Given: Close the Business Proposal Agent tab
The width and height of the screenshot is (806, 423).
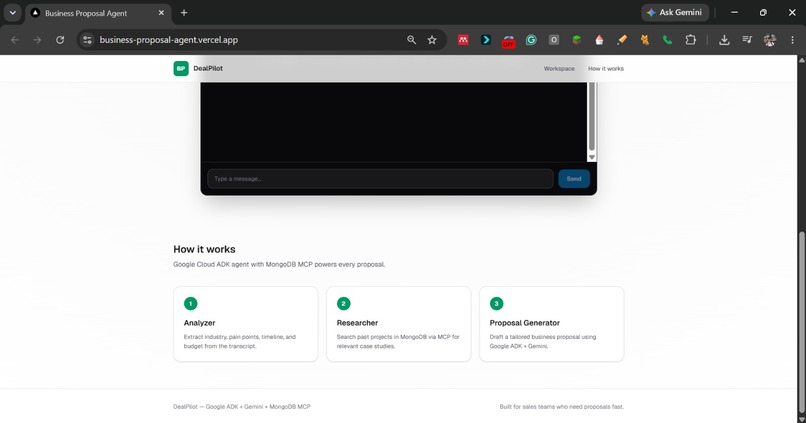Looking at the screenshot, I should coord(161,13).
